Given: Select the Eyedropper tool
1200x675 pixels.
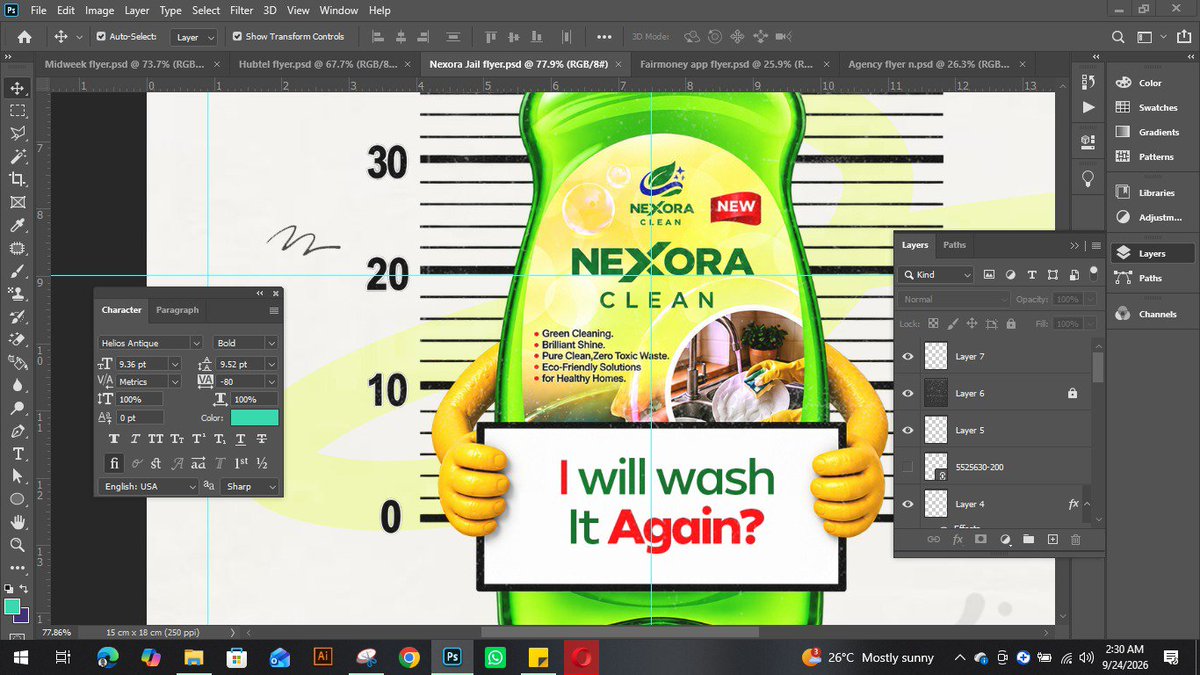Looking at the screenshot, I should [17, 225].
